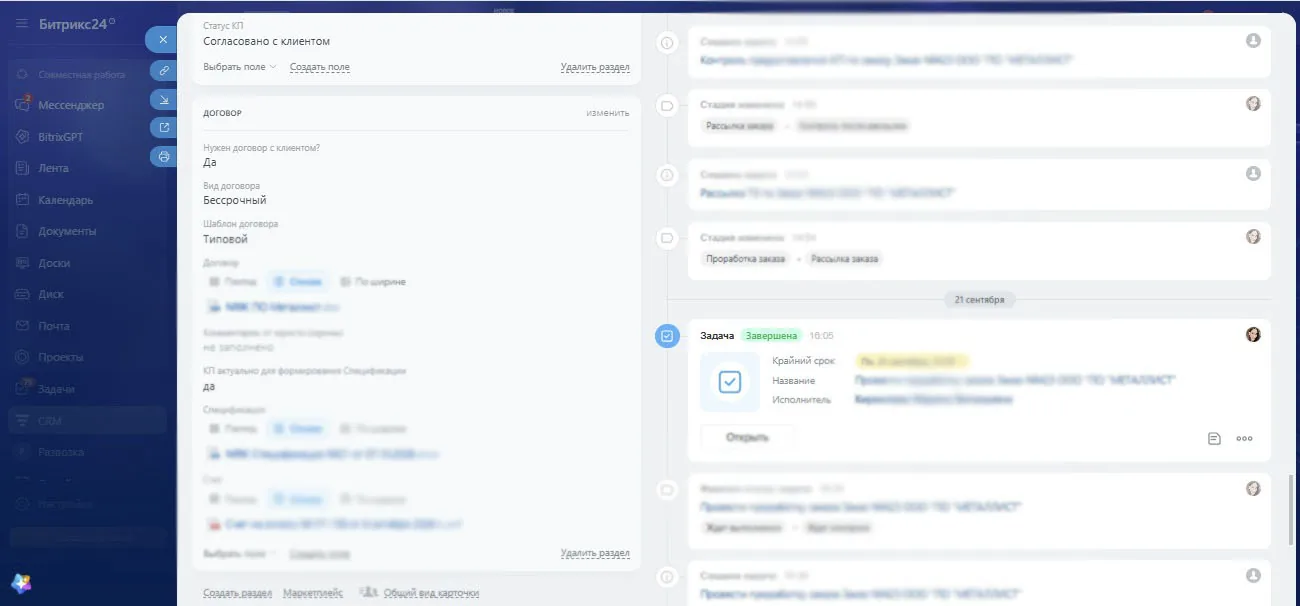Open the note icon on the Задача card
Screen dimensions: 1300x606
1214,438
